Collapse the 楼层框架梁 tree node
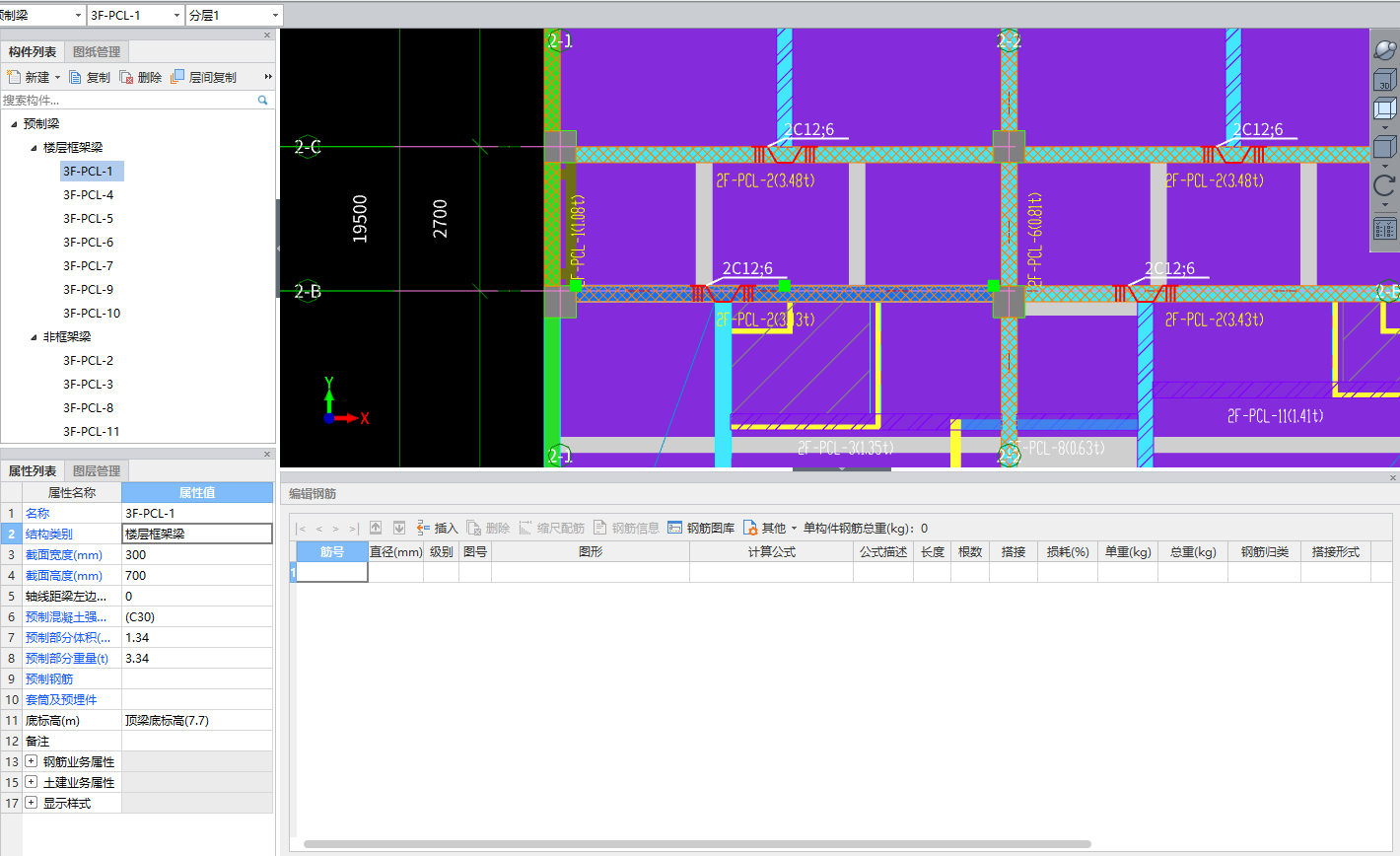Screen dimensions: 1400x856 [x=34, y=148]
